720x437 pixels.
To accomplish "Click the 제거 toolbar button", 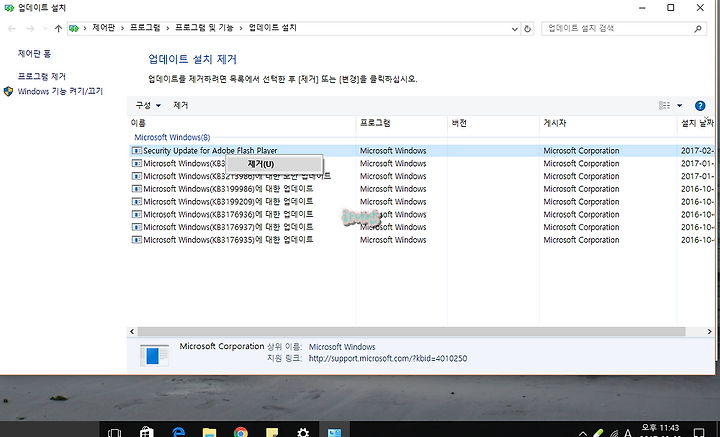I will click(x=180, y=105).
